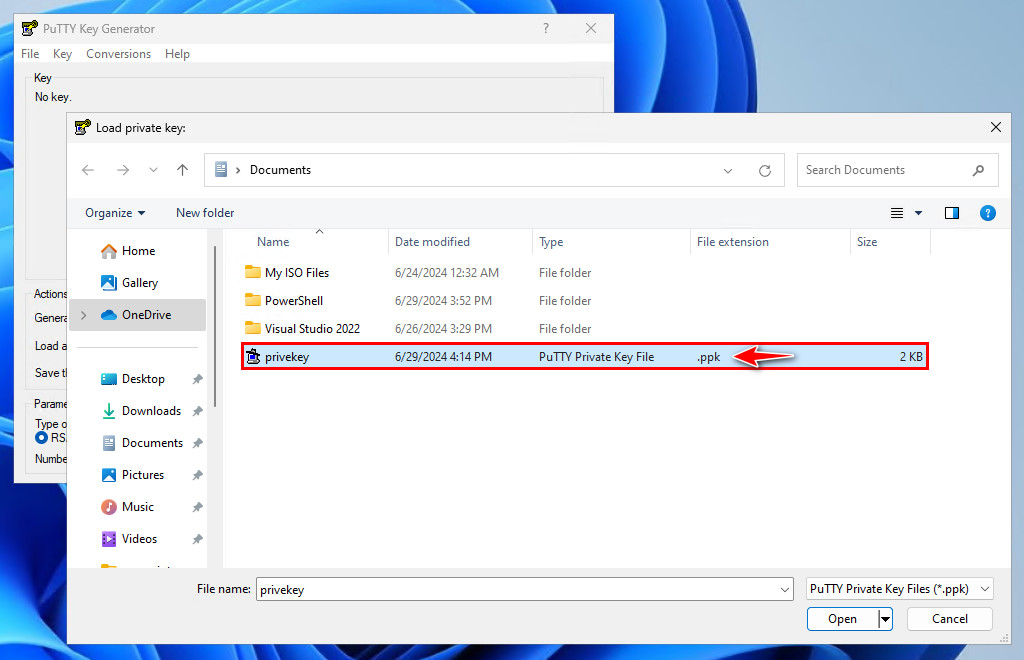Select Gallery in navigation pane
The image size is (1024, 660).
(x=138, y=283)
